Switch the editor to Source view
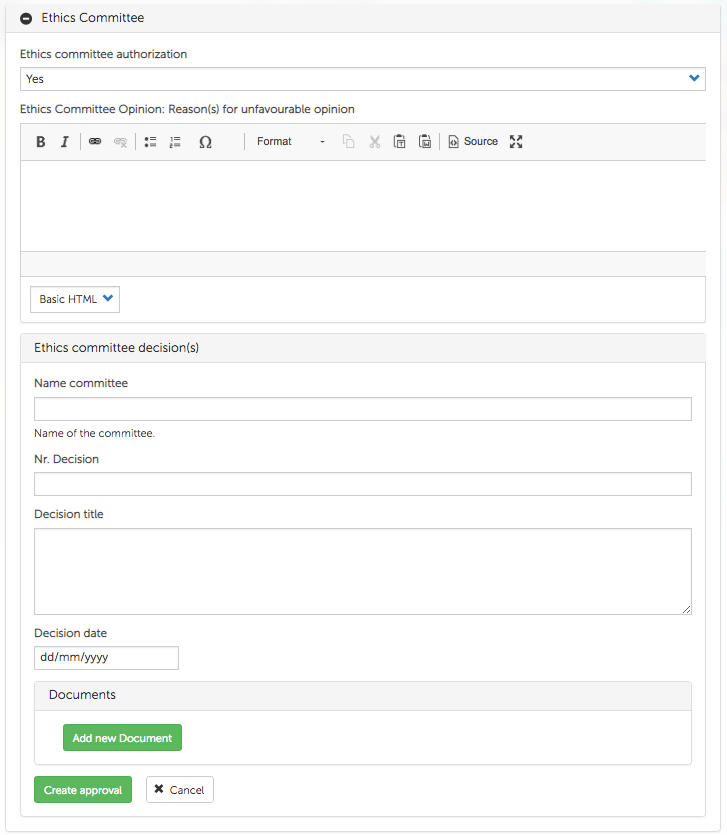This screenshot has width=727, height=835. tap(473, 142)
